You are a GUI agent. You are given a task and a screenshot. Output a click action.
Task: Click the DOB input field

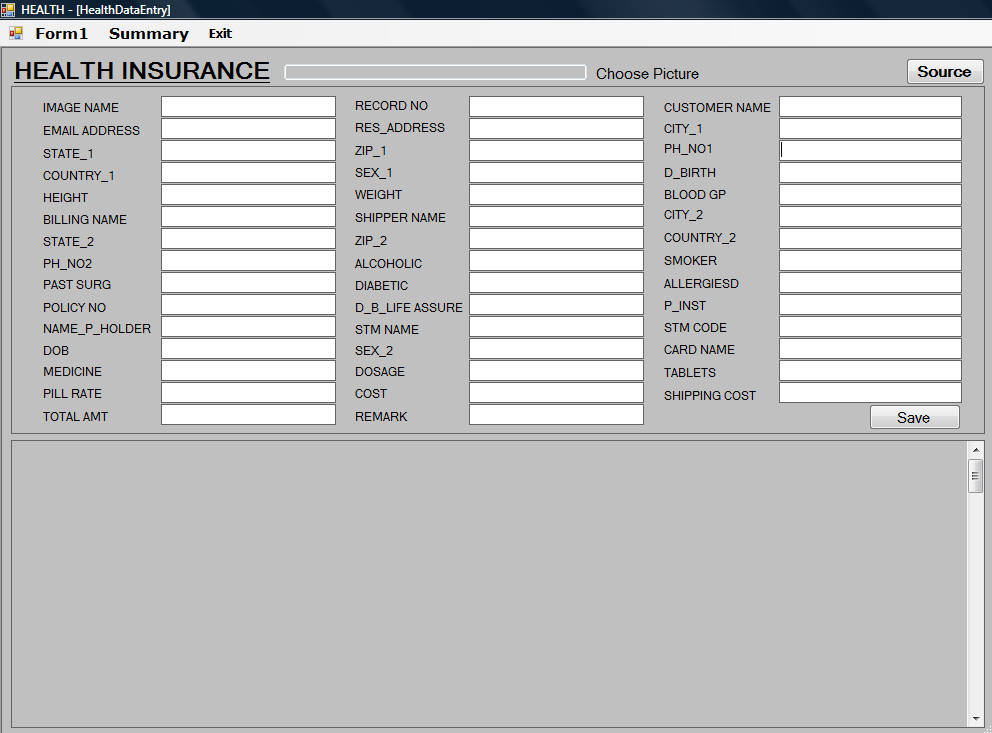pyautogui.click(x=248, y=348)
